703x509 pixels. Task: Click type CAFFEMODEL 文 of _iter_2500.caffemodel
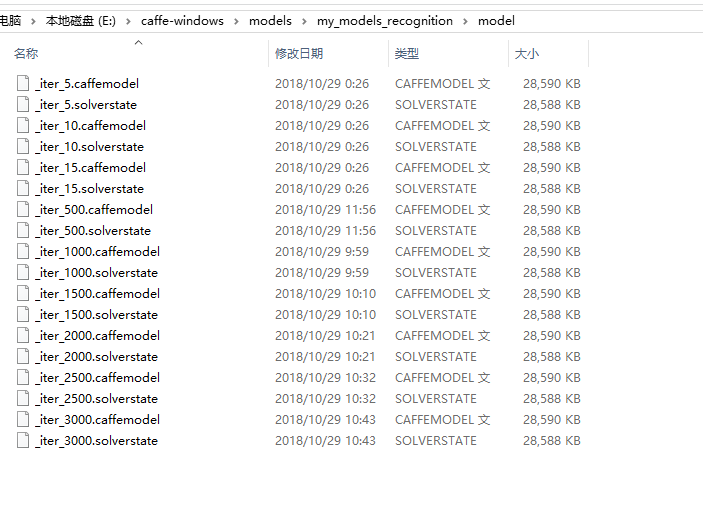[443, 378]
